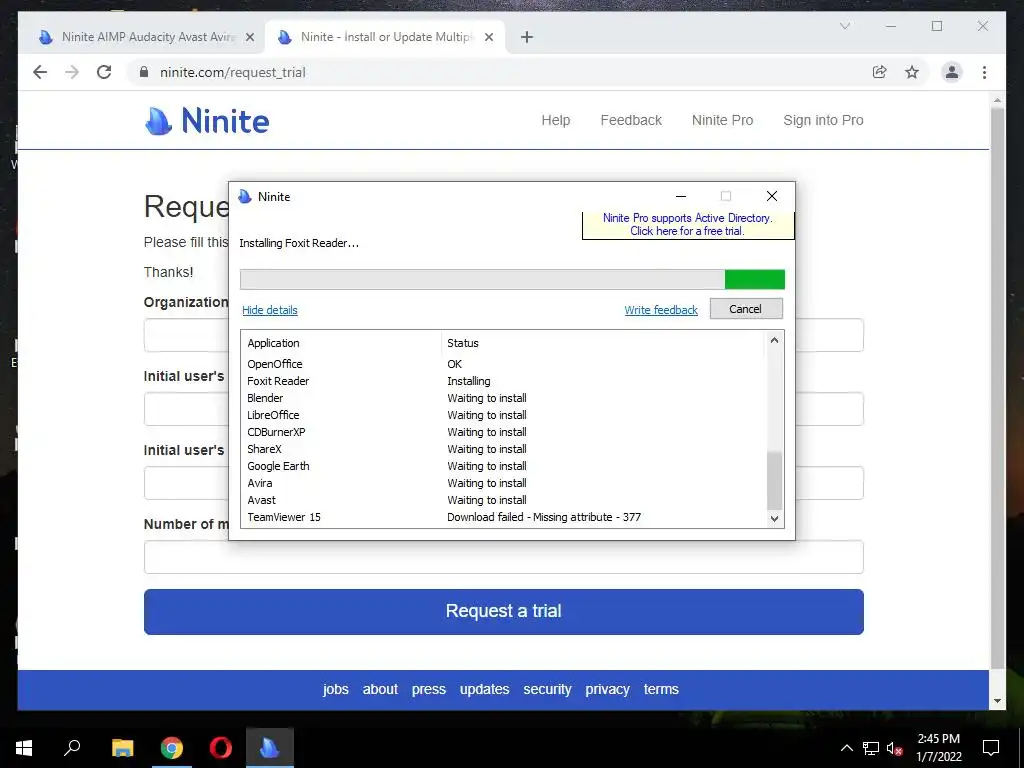The image size is (1024, 768).
Task: Select the Blender row
Action: coord(504,398)
